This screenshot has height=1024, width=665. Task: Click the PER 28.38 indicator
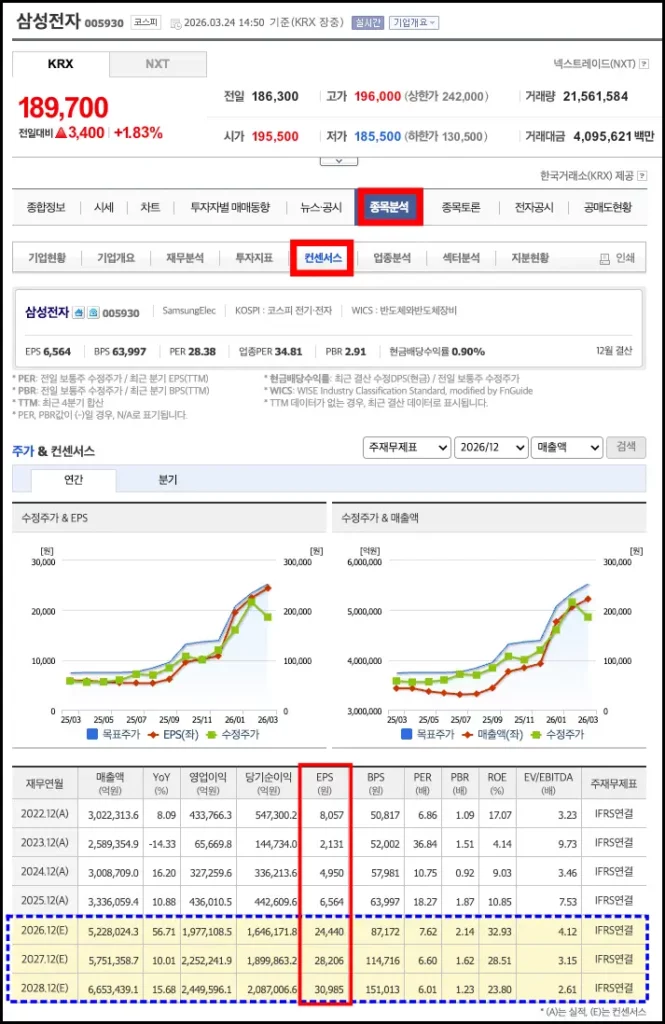193,351
